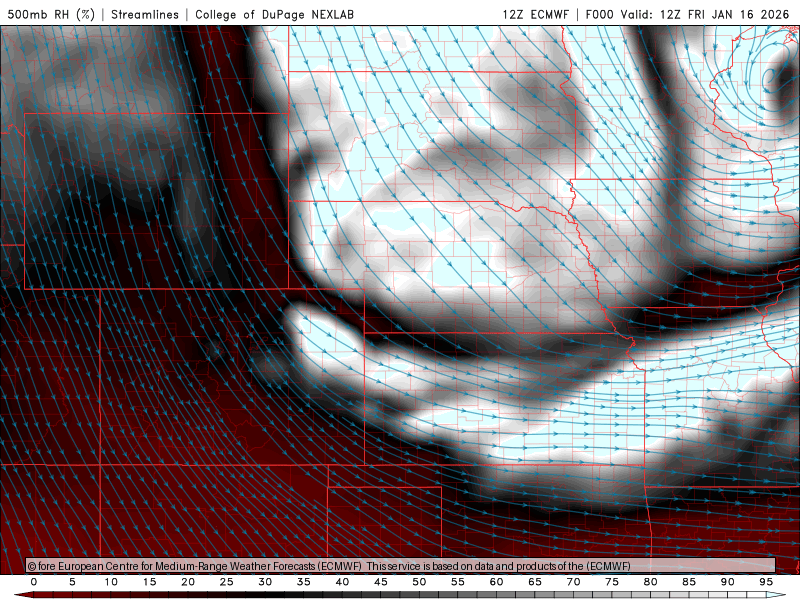Select the "65" value on the legend
The image size is (800, 600).
click(x=535, y=582)
